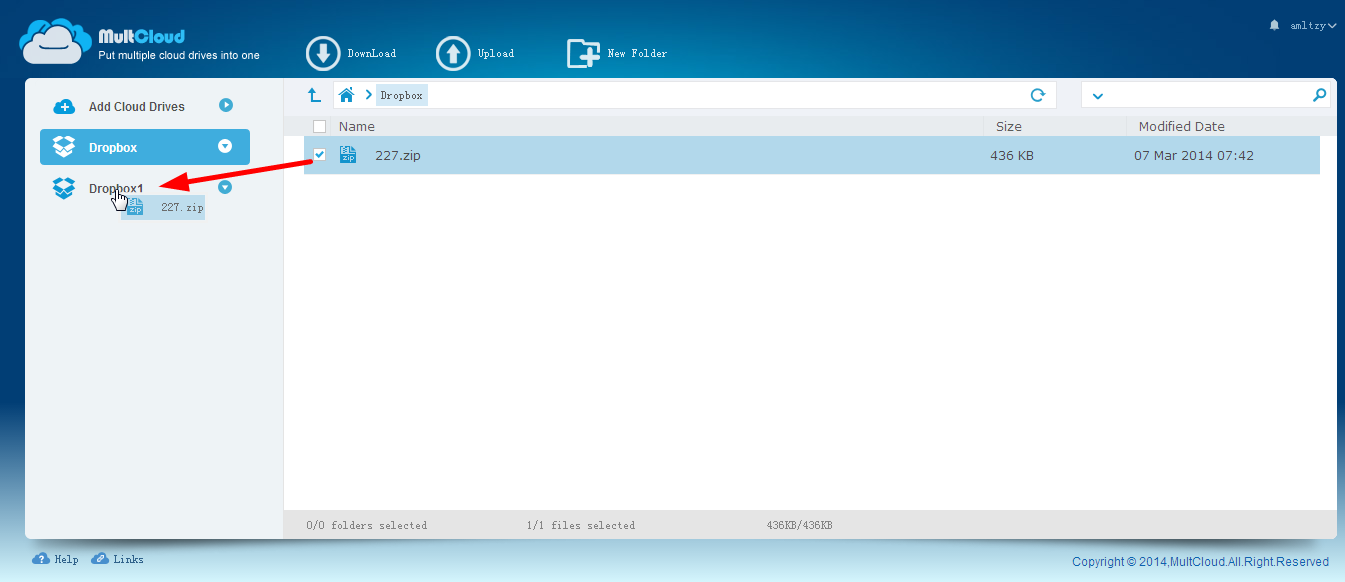The width and height of the screenshot is (1345, 582).
Task: Select the Dropbox drive in sidebar
Action: 145,147
